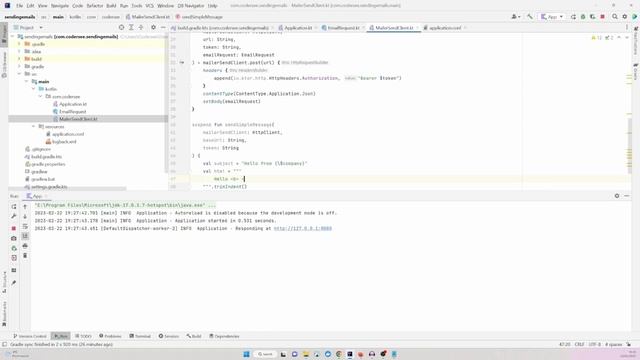Image resolution: width=640 pixels, height=360 pixels.
Task: Collapse the main folder
Action: [27, 82]
